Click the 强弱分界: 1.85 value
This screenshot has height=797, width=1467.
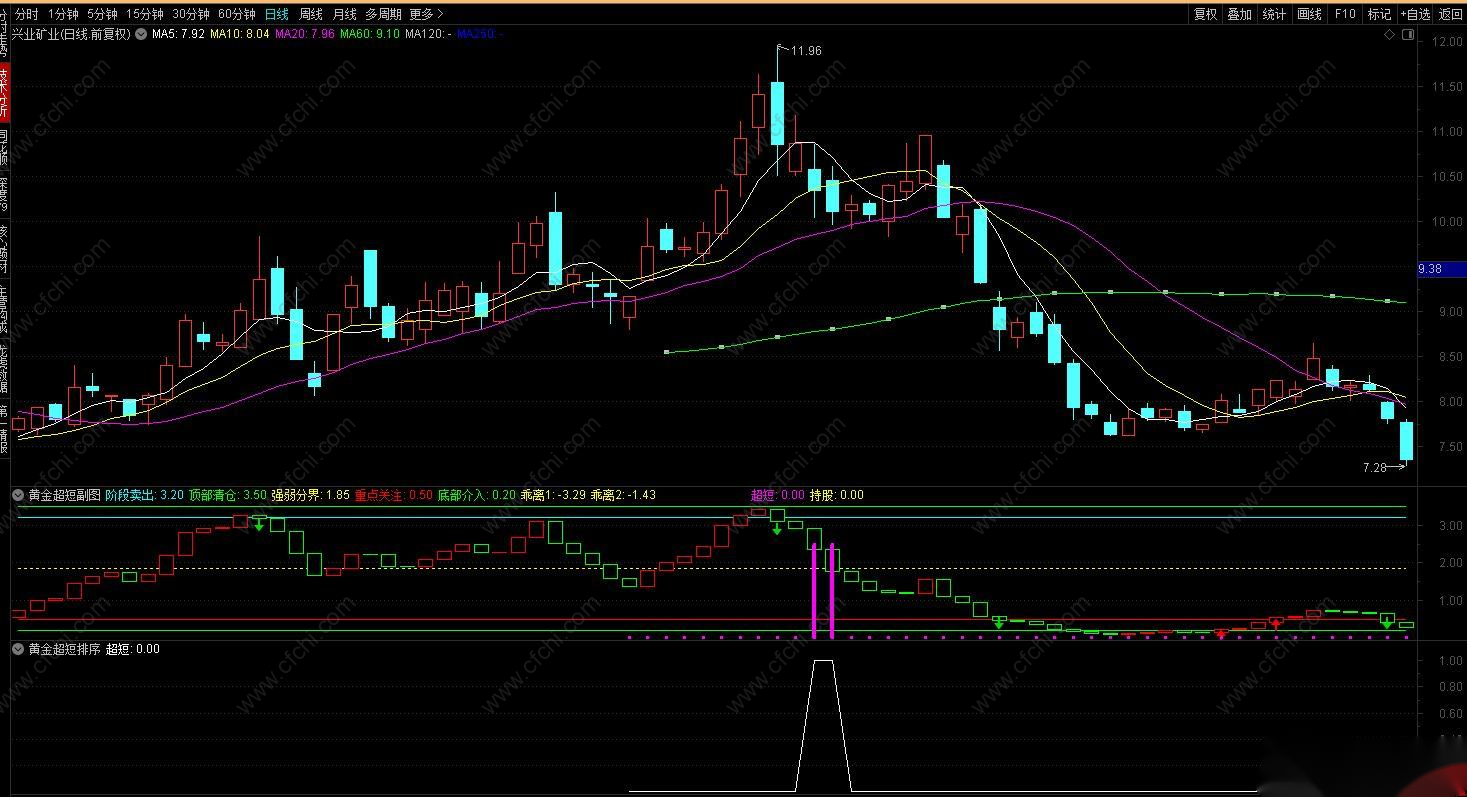pos(311,495)
